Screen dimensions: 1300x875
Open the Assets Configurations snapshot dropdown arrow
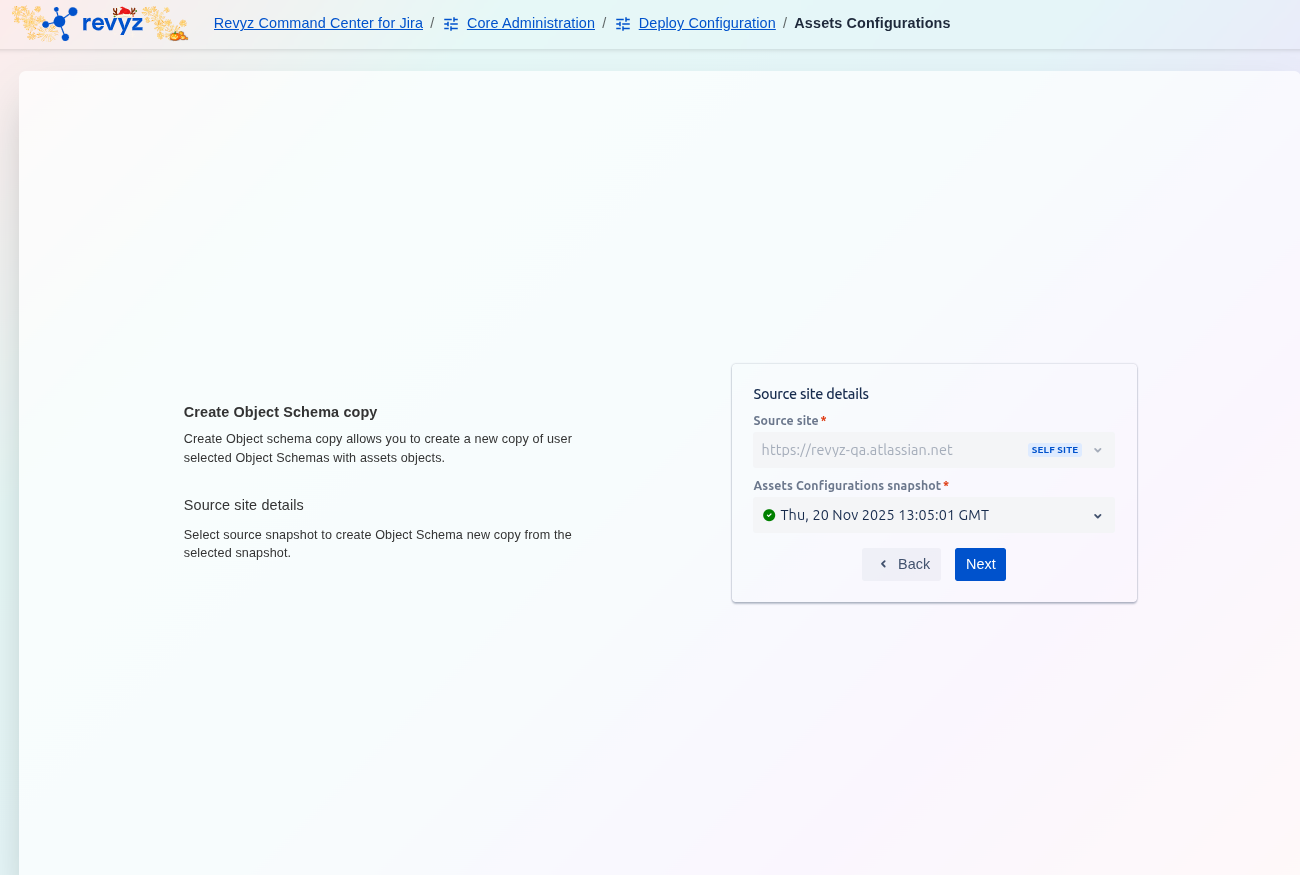1098,516
